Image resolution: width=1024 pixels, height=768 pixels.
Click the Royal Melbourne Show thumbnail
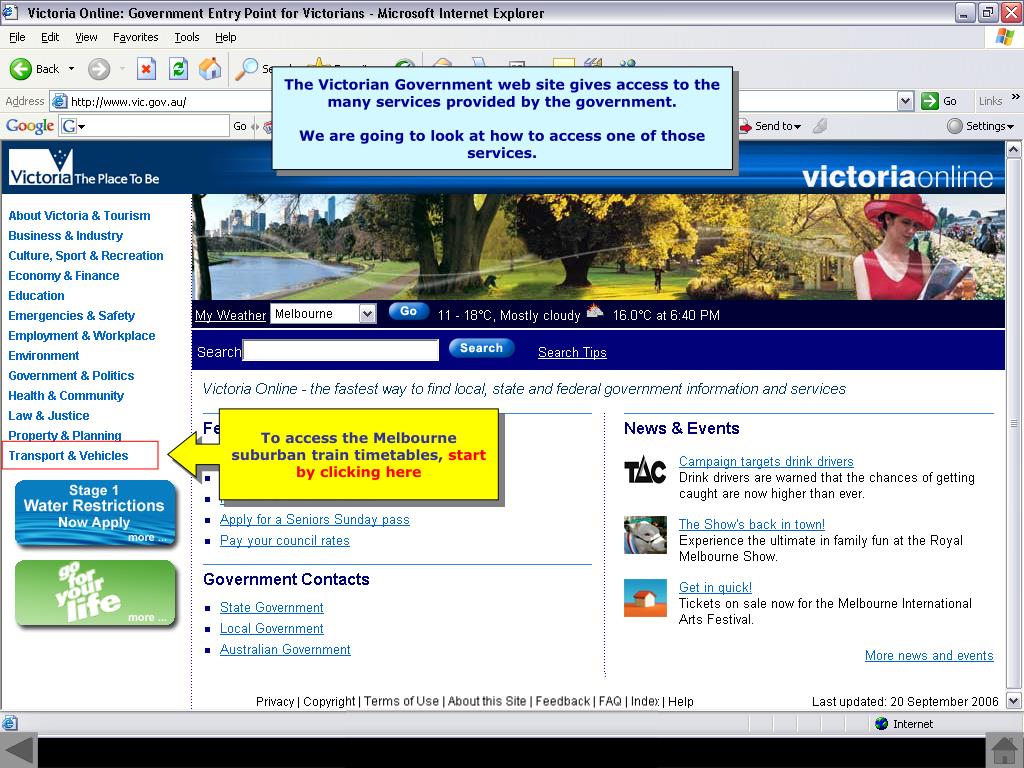click(x=645, y=535)
